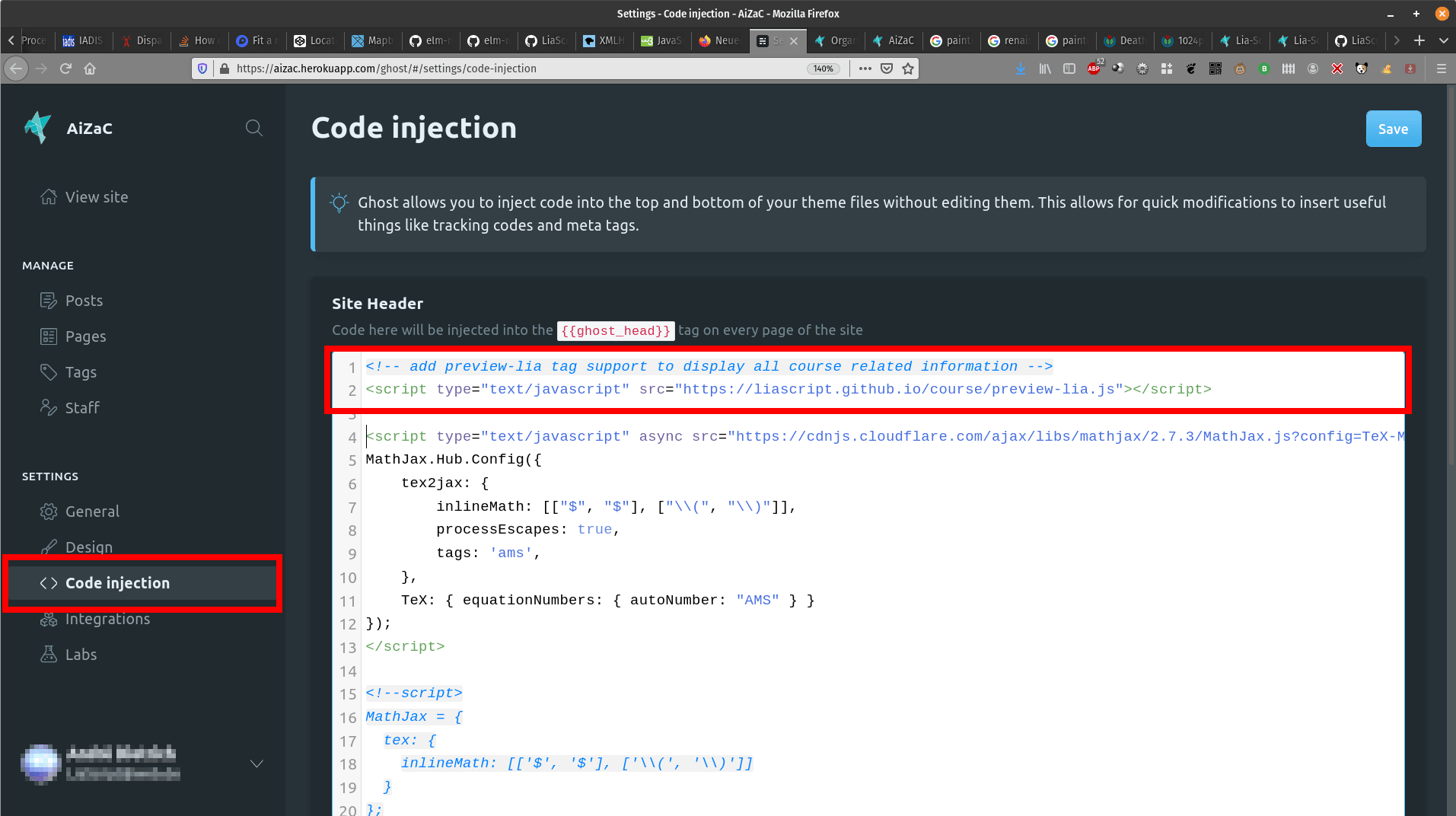Open the tracking protection shield icon

click(x=202, y=69)
